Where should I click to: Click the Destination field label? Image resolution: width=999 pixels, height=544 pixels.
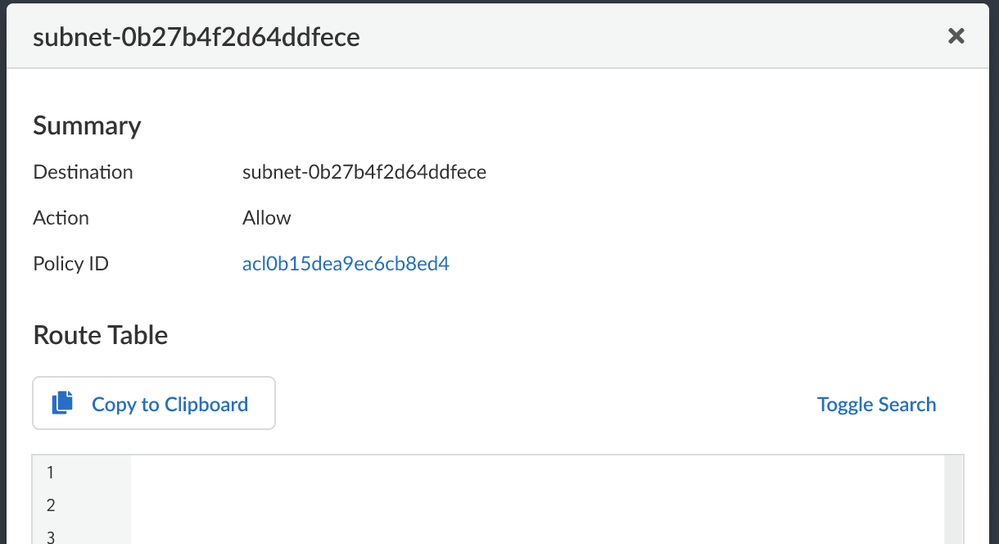tap(83, 172)
